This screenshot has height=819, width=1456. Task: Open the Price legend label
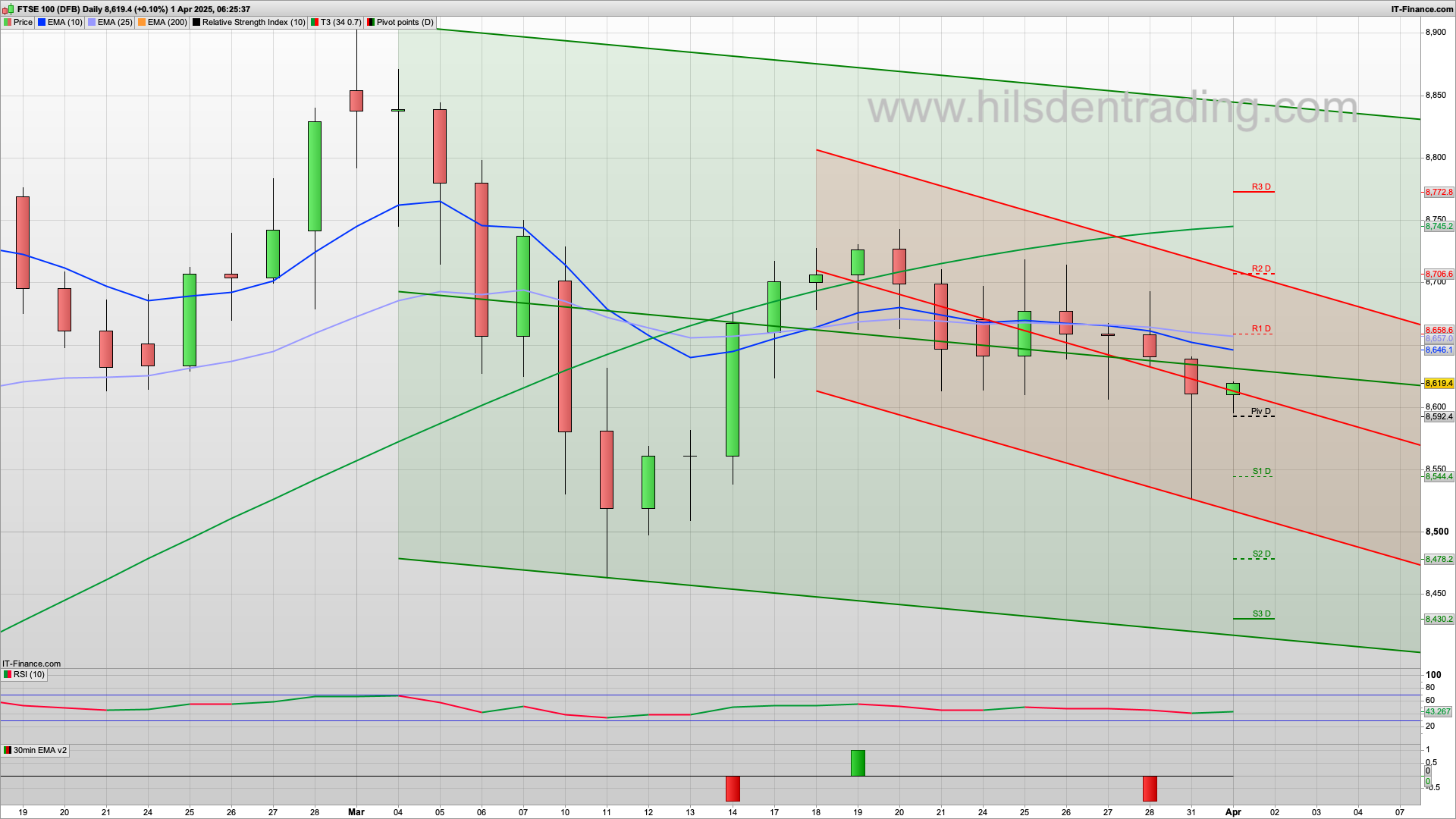pyautogui.click(x=24, y=22)
